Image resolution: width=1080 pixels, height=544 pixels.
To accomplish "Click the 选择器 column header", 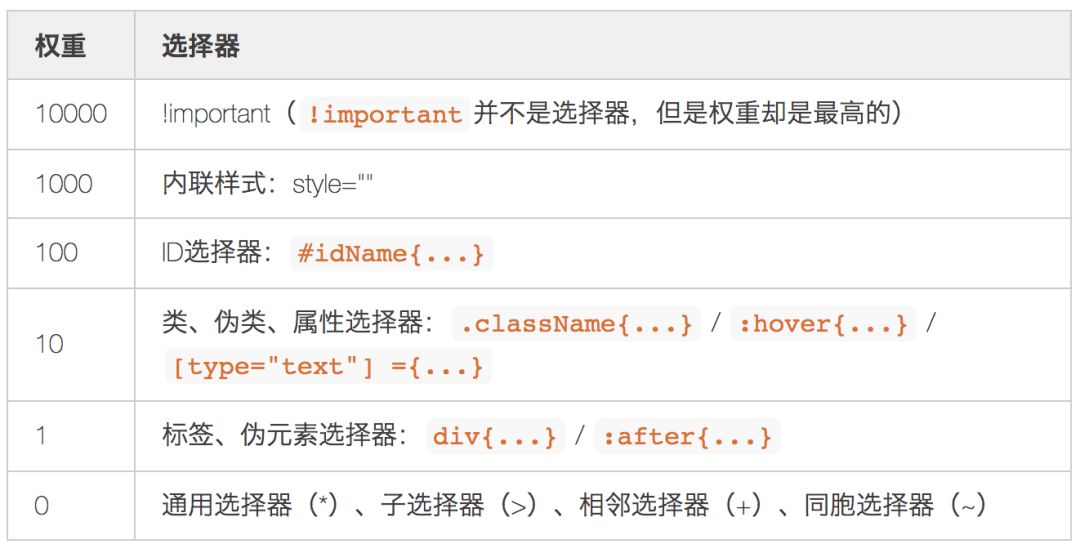I will point(200,47).
